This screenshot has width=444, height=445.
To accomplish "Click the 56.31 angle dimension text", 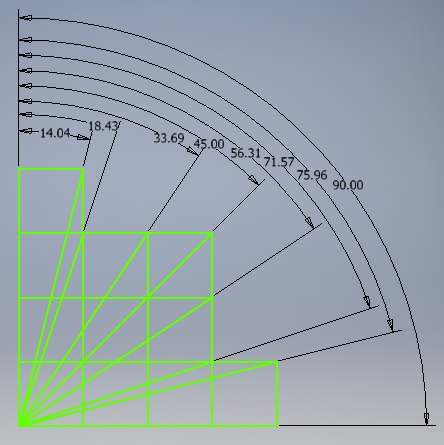I will click(x=246, y=153).
